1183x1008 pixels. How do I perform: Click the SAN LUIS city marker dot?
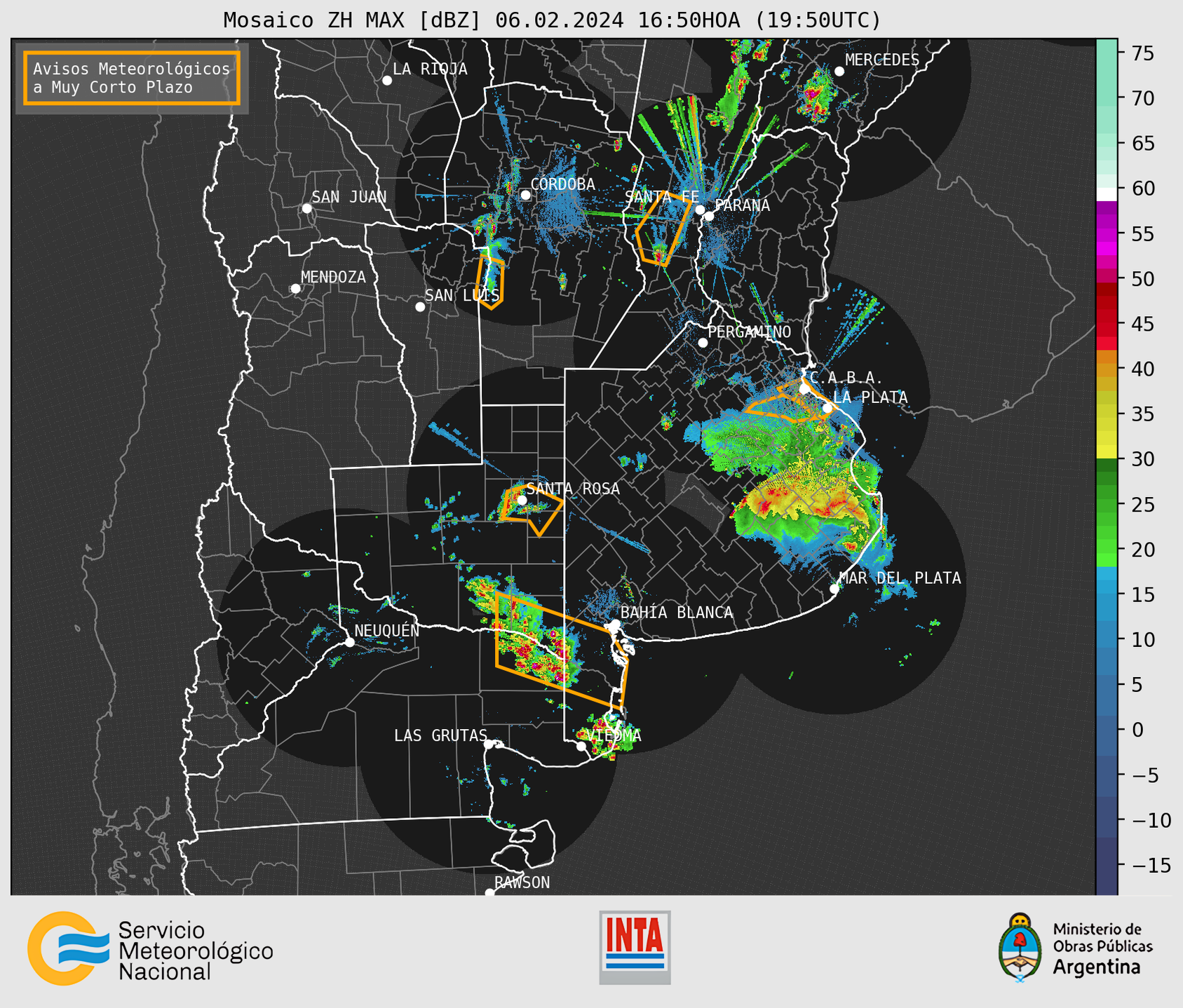click(x=420, y=307)
